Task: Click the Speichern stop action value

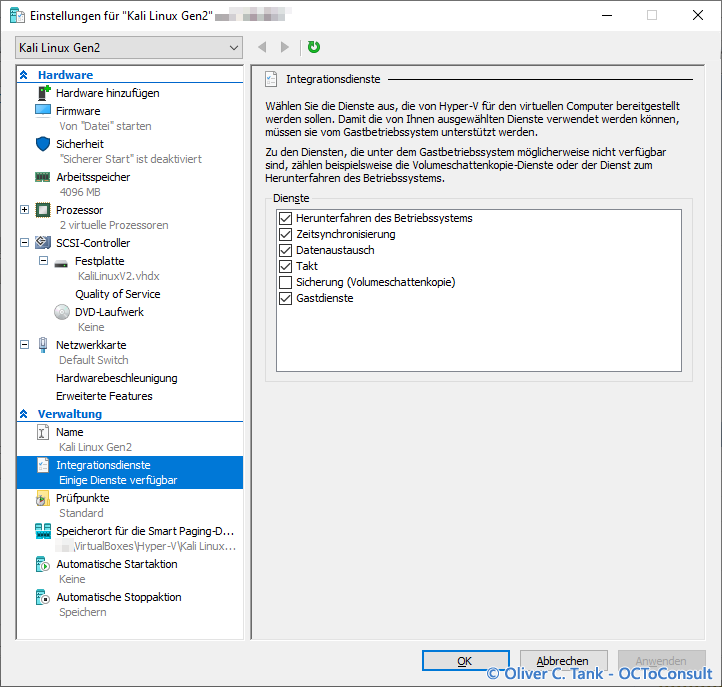Action: [x=82, y=612]
